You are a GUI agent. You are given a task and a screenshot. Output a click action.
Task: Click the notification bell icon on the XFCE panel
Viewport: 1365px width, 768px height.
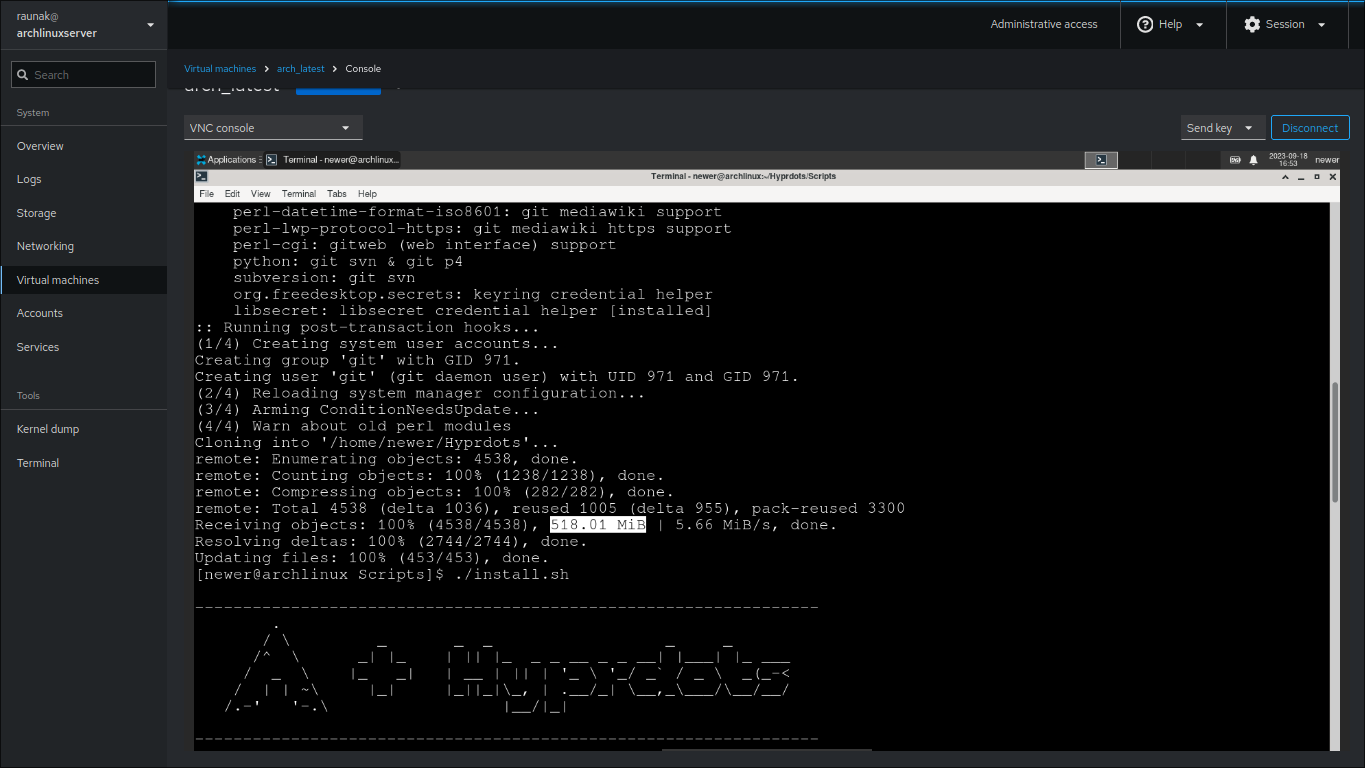coord(1254,159)
